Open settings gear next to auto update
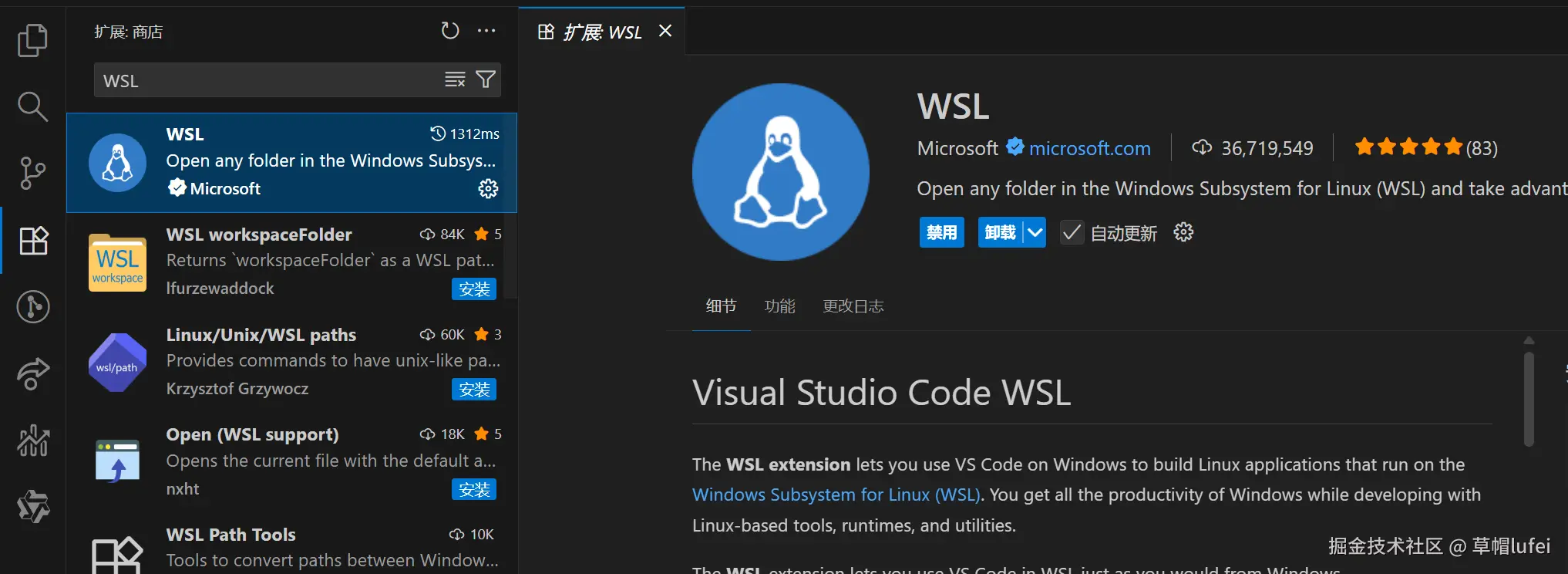1568x574 pixels. coord(1183,232)
